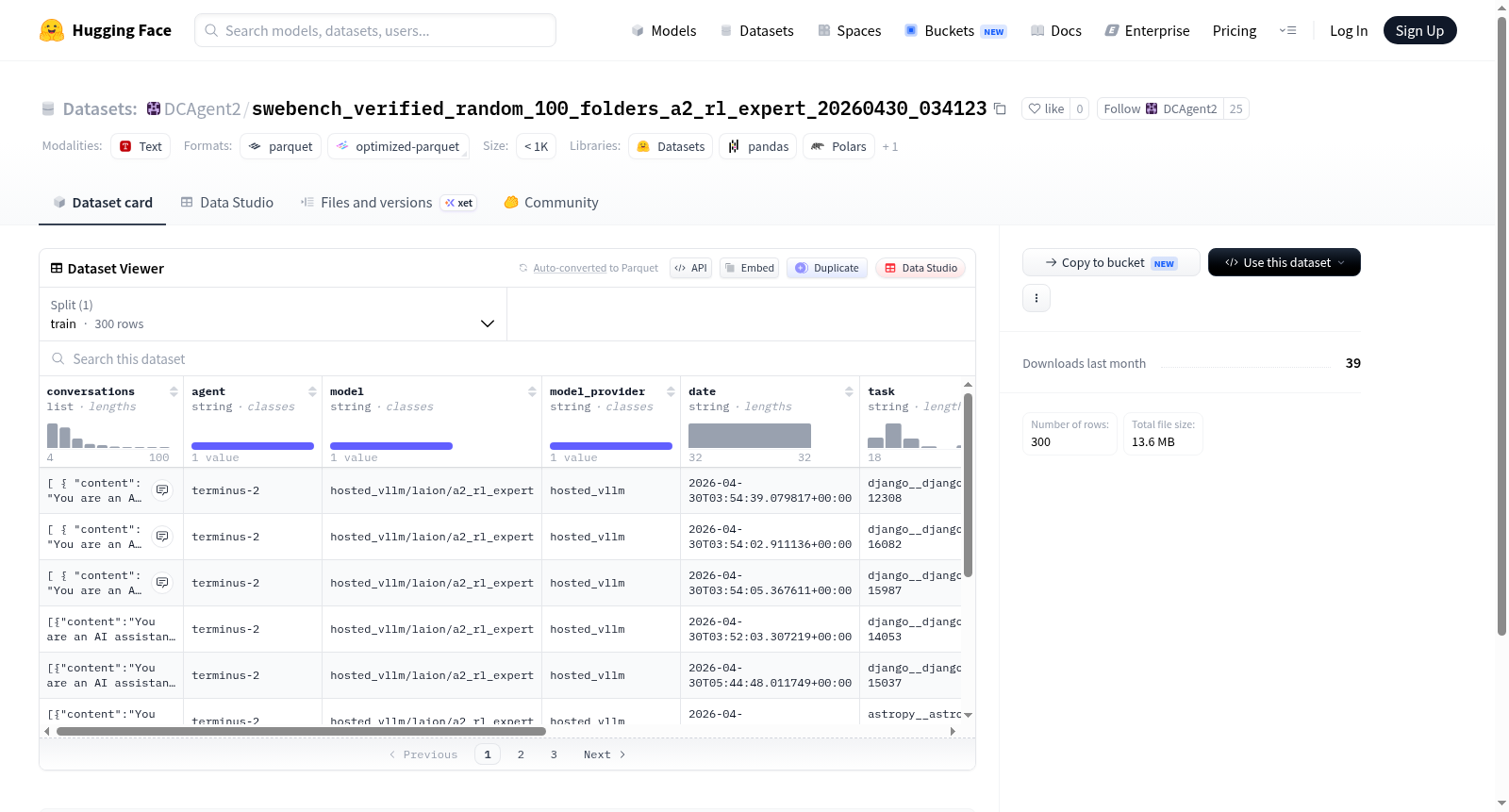Copy dataset name with the copy icon
Image resolution: width=1509 pixels, height=812 pixels.
point(1000,109)
